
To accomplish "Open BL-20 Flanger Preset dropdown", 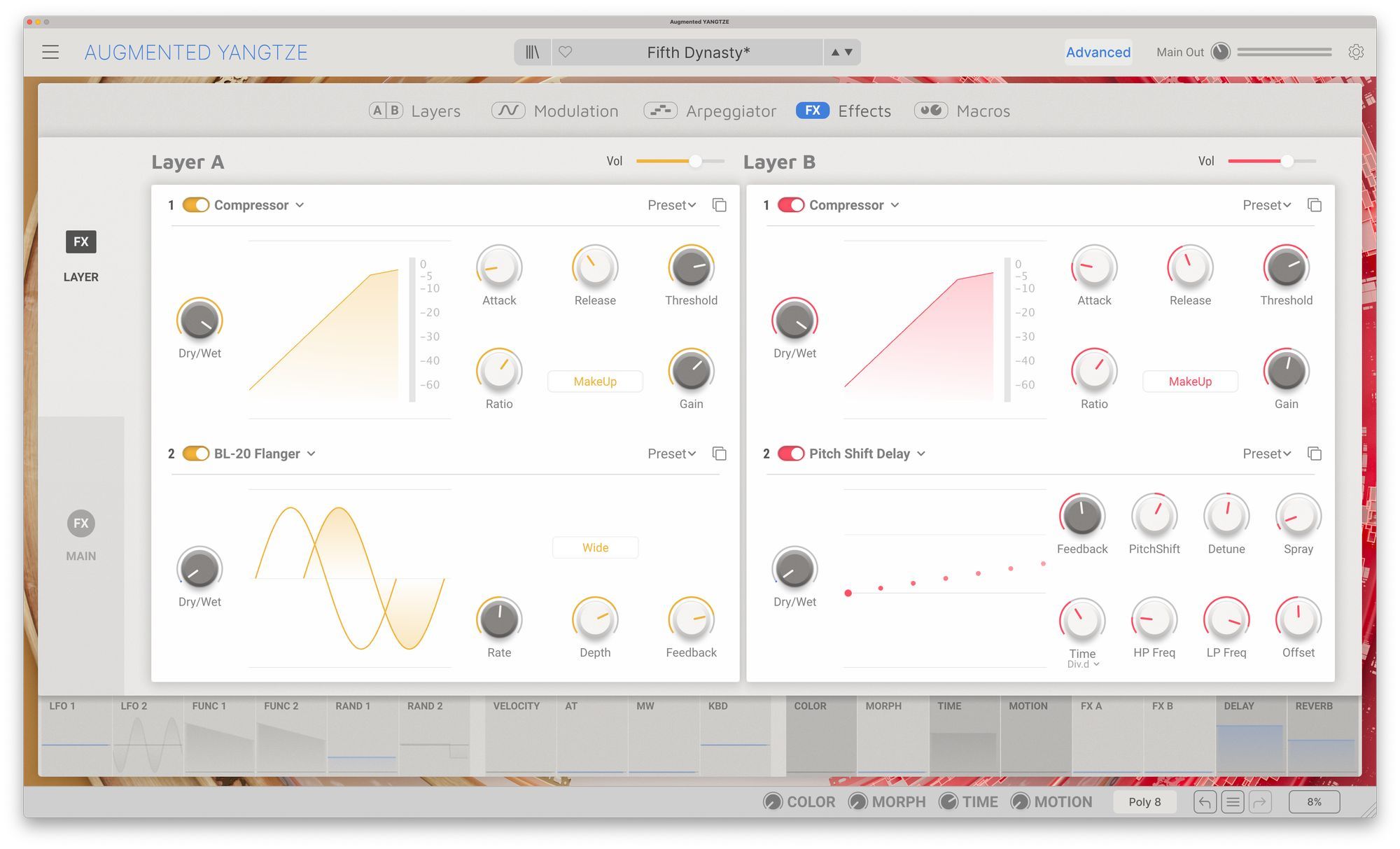I will coord(672,454).
